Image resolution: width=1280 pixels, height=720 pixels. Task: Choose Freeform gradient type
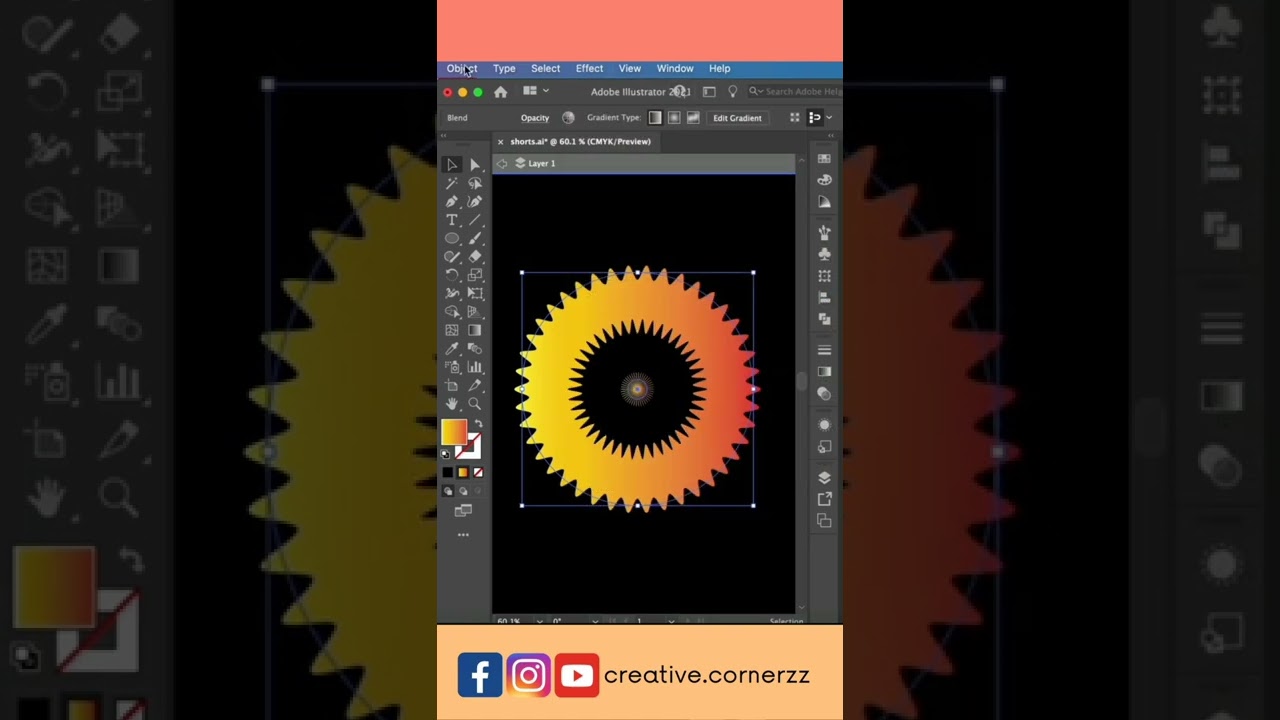click(693, 117)
